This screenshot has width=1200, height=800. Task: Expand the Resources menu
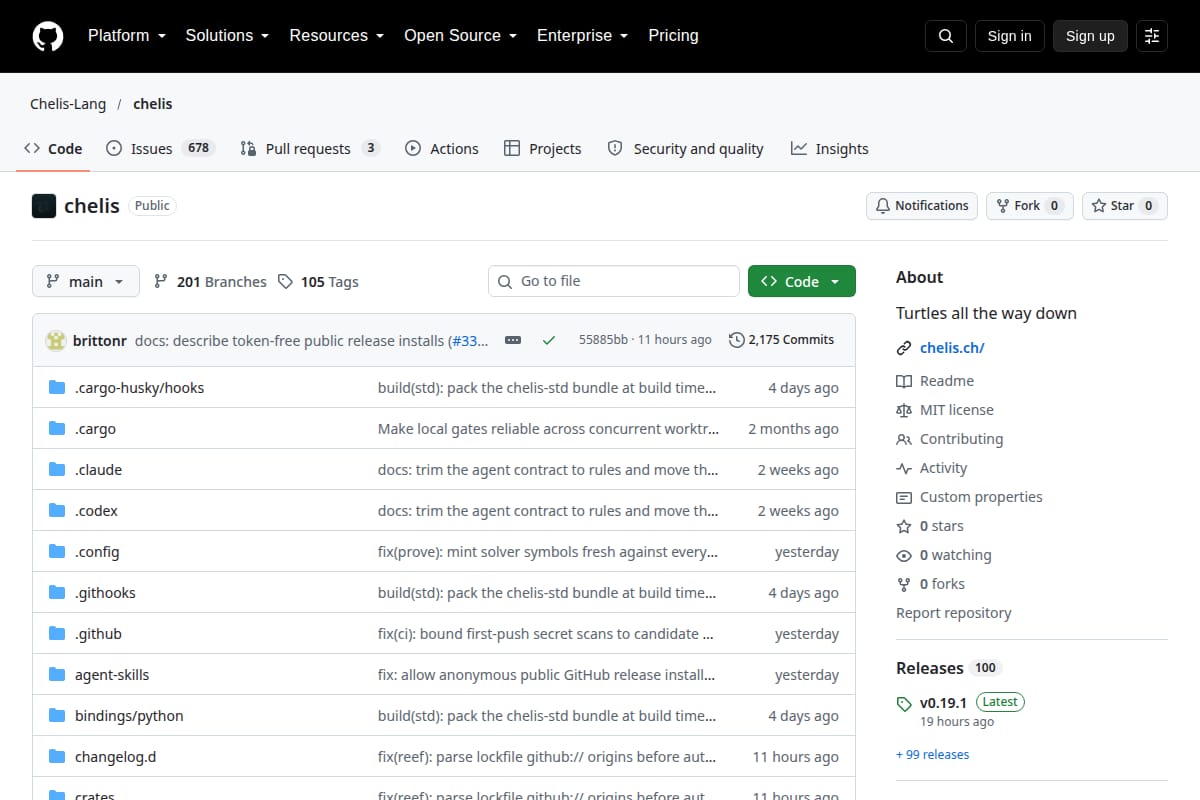(337, 36)
